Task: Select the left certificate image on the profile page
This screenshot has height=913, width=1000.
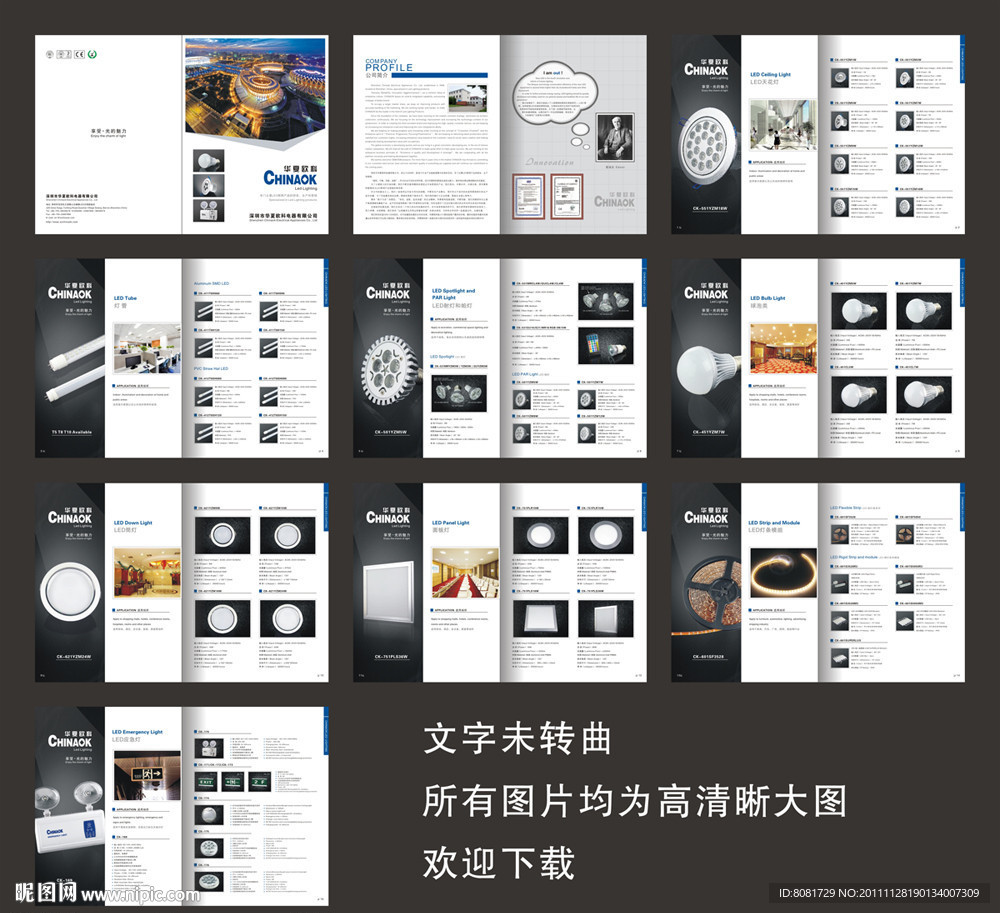Action: point(529,196)
